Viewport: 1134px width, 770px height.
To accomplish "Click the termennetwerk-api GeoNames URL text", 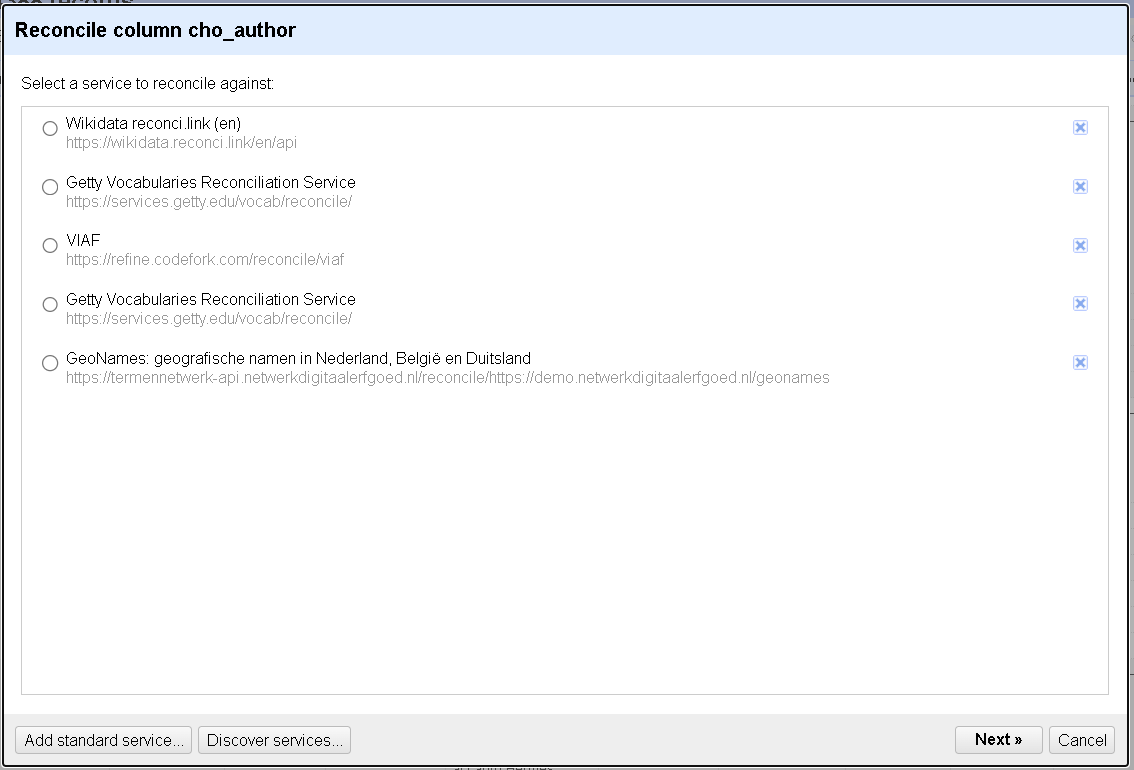I will [x=447, y=378].
